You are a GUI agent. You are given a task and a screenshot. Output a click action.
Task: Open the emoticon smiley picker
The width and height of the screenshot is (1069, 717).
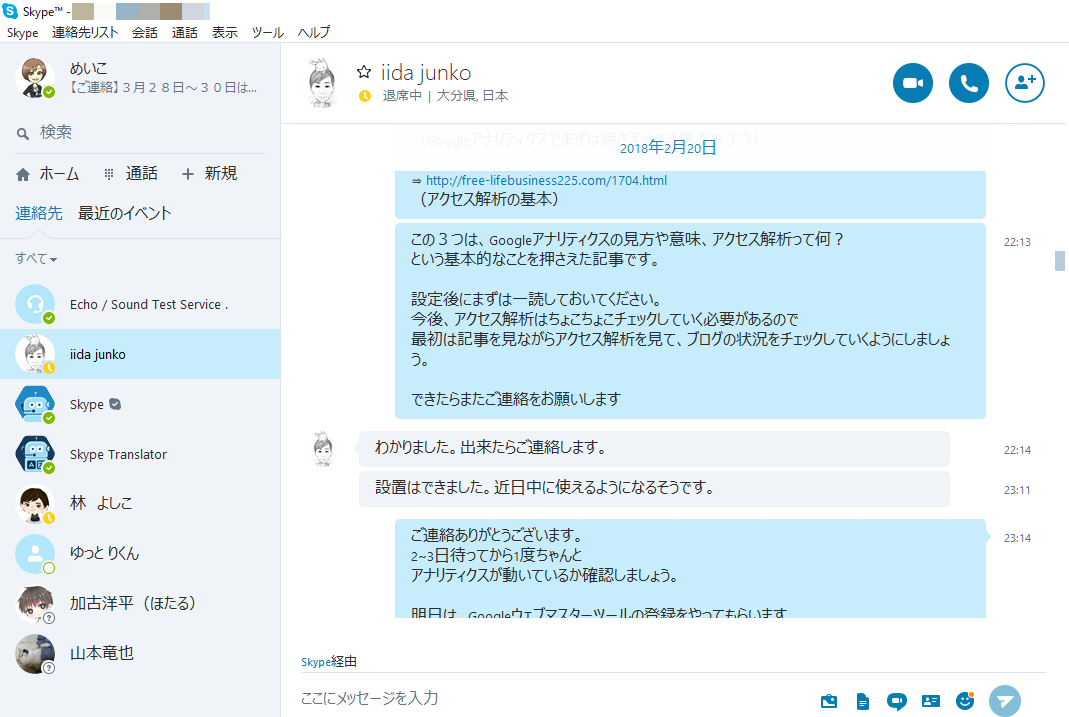pyautogui.click(x=965, y=701)
